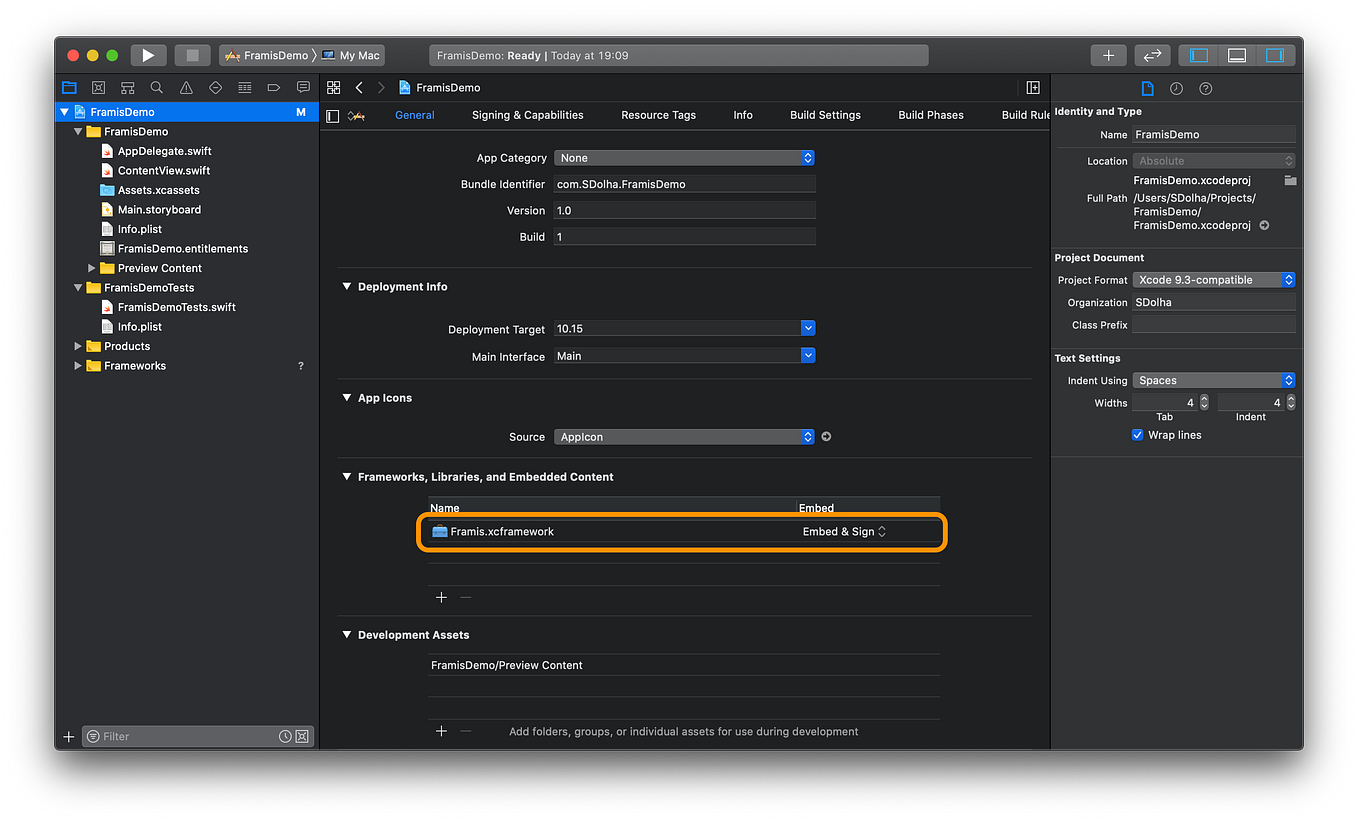Select the Issue navigator warning icon
The height and width of the screenshot is (822, 1358).
(186, 88)
